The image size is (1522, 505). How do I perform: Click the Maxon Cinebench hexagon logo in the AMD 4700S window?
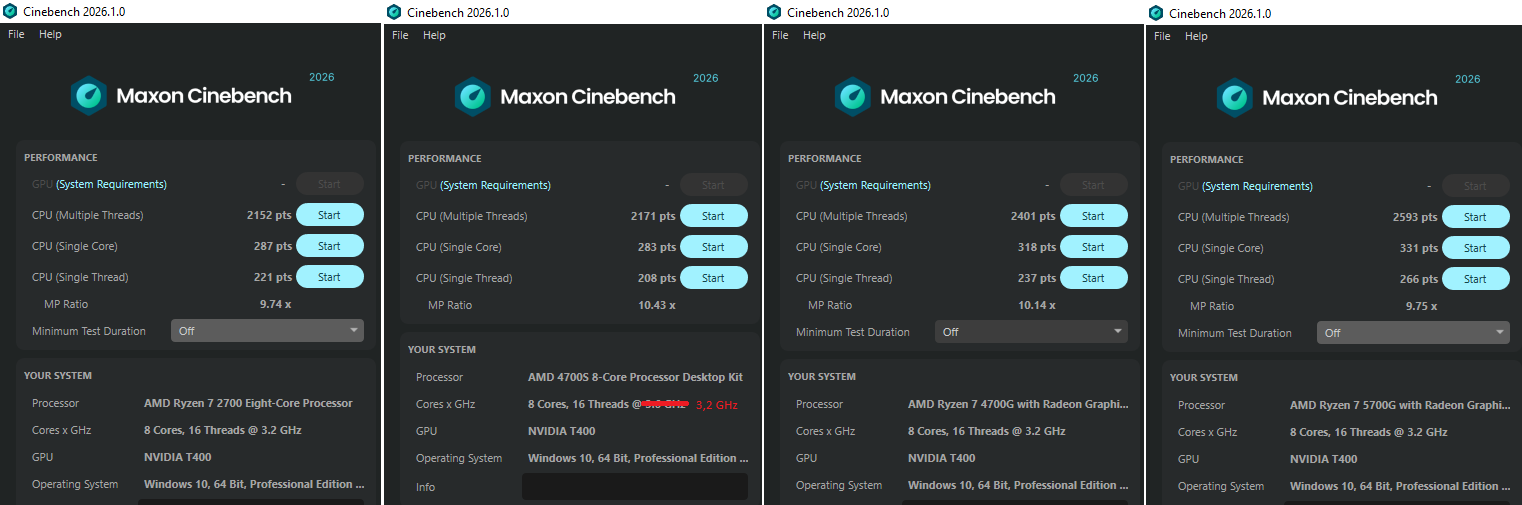473,97
